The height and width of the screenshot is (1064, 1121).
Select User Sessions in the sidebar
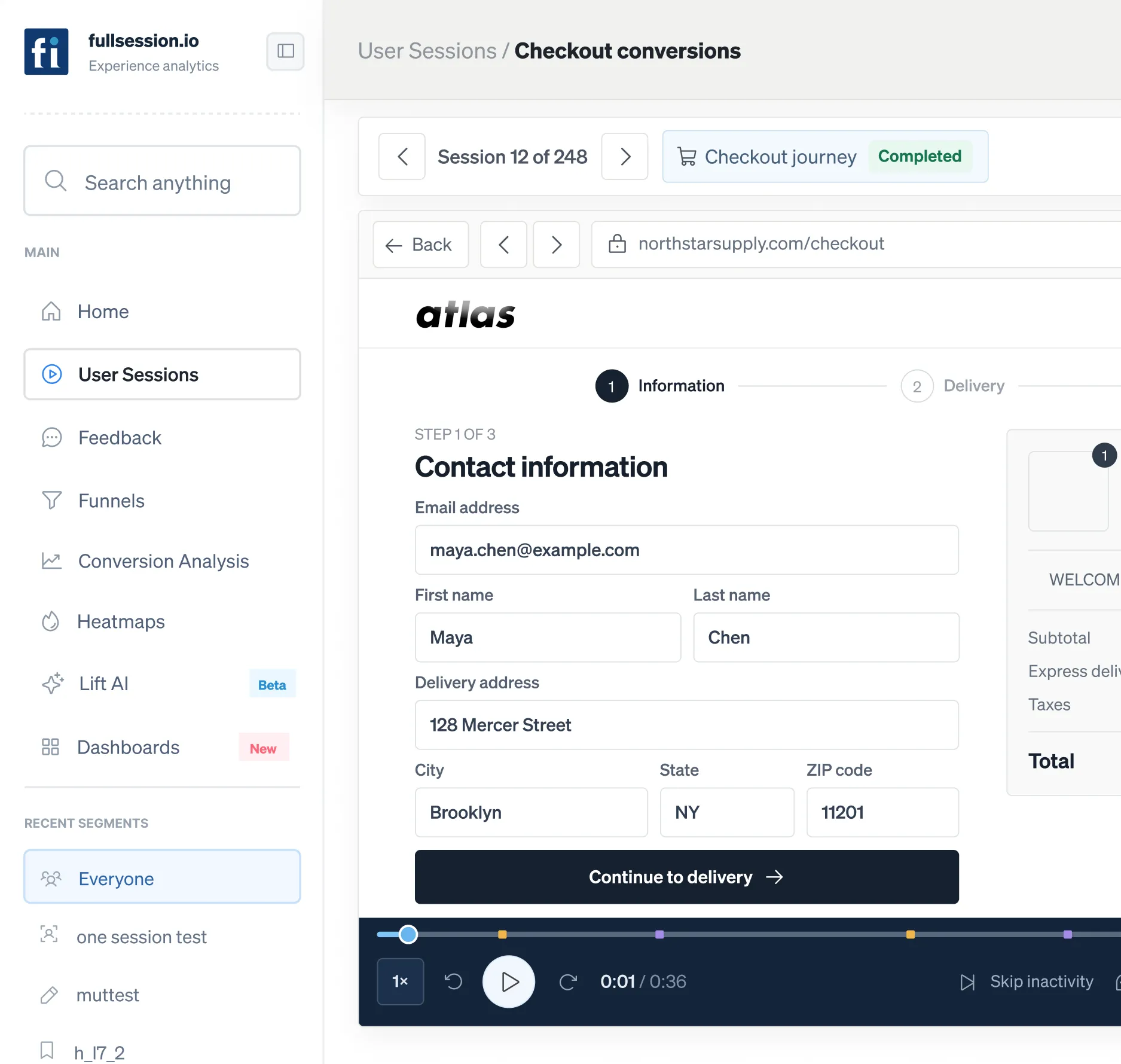tap(162, 374)
